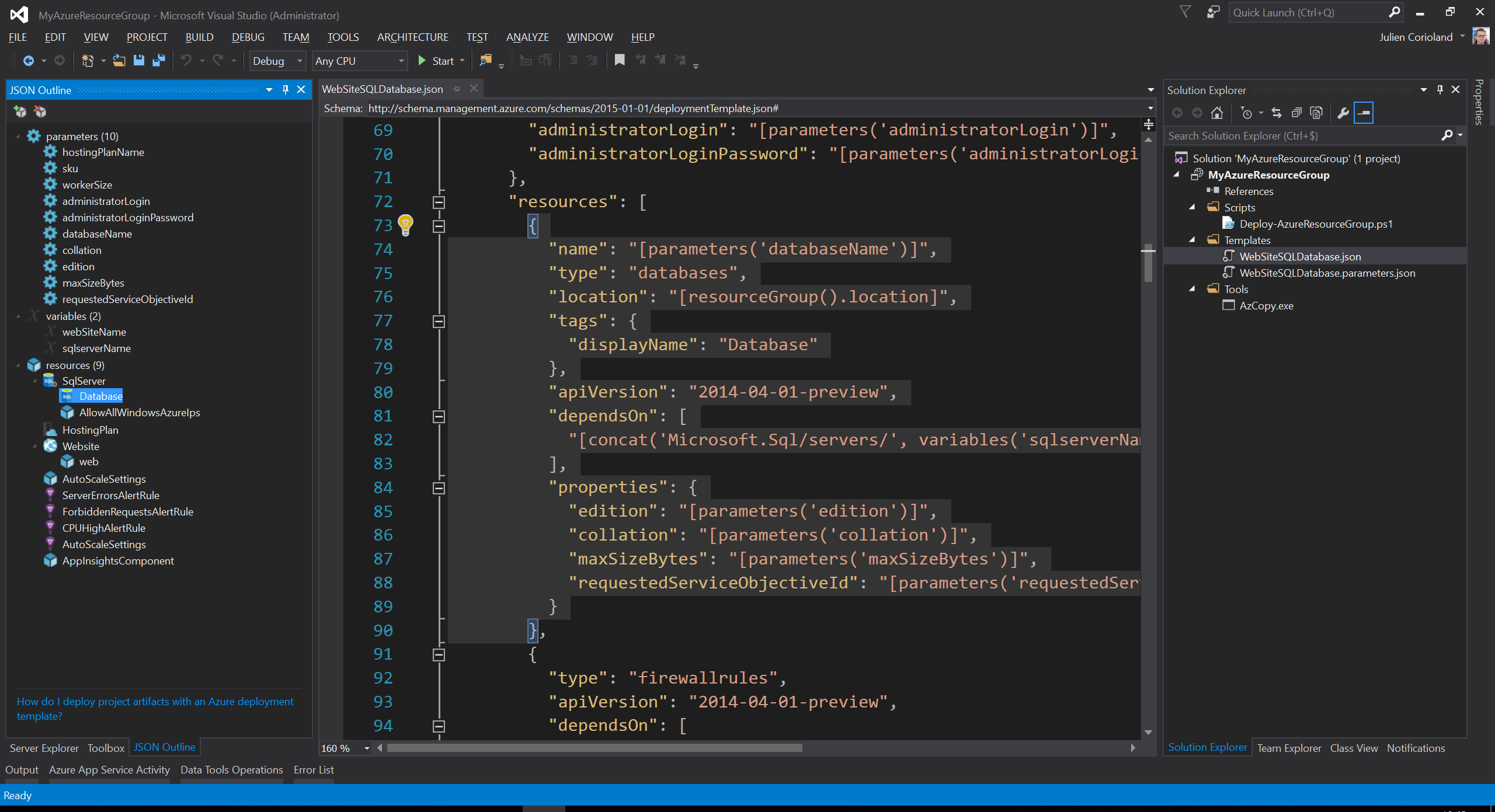1495x812 pixels.
Task: Collapse the properties block at line 84
Action: 439,488
